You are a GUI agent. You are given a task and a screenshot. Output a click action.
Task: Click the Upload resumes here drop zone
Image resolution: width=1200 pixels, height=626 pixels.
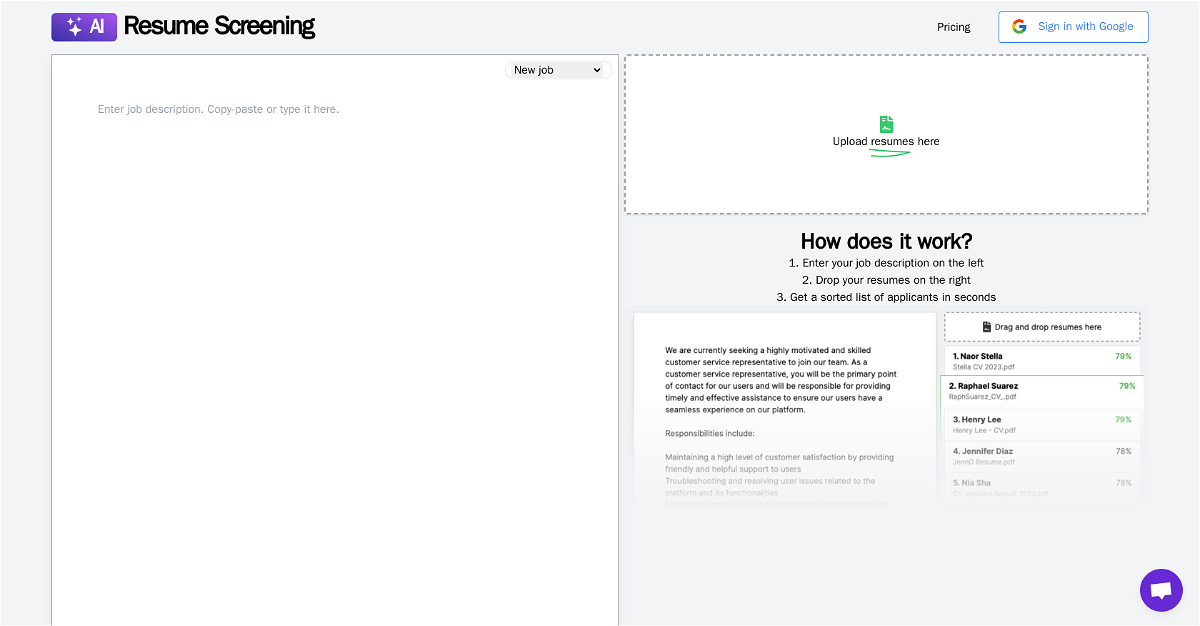(886, 134)
